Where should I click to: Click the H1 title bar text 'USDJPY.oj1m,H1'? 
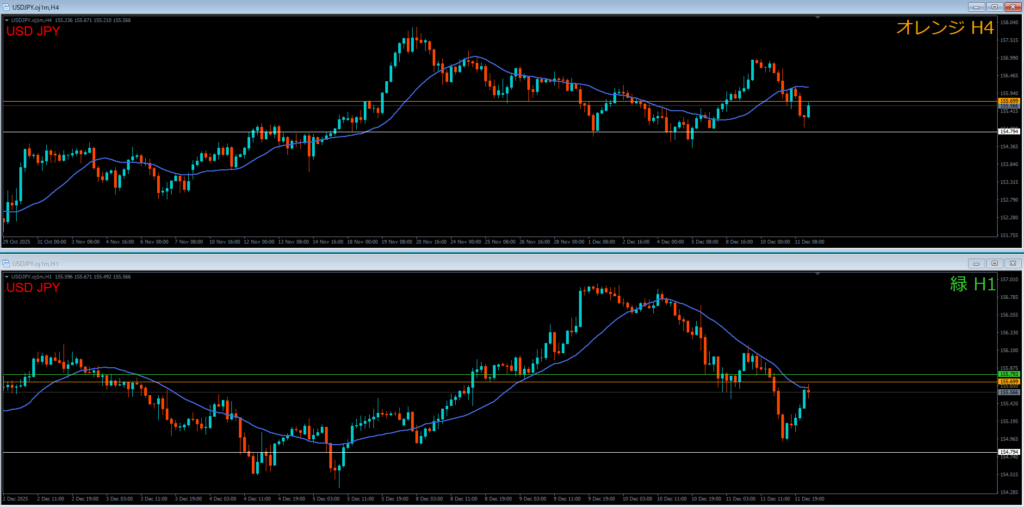tap(33, 263)
